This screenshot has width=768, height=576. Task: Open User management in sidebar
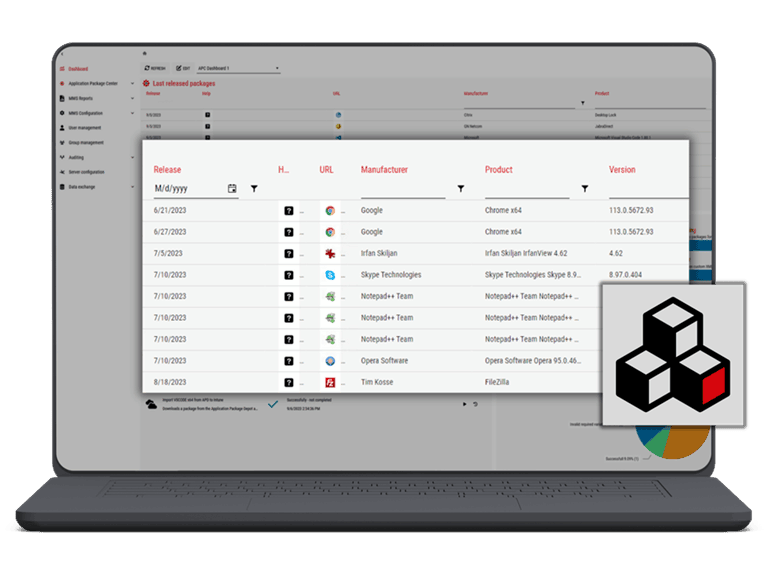point(80,127)
